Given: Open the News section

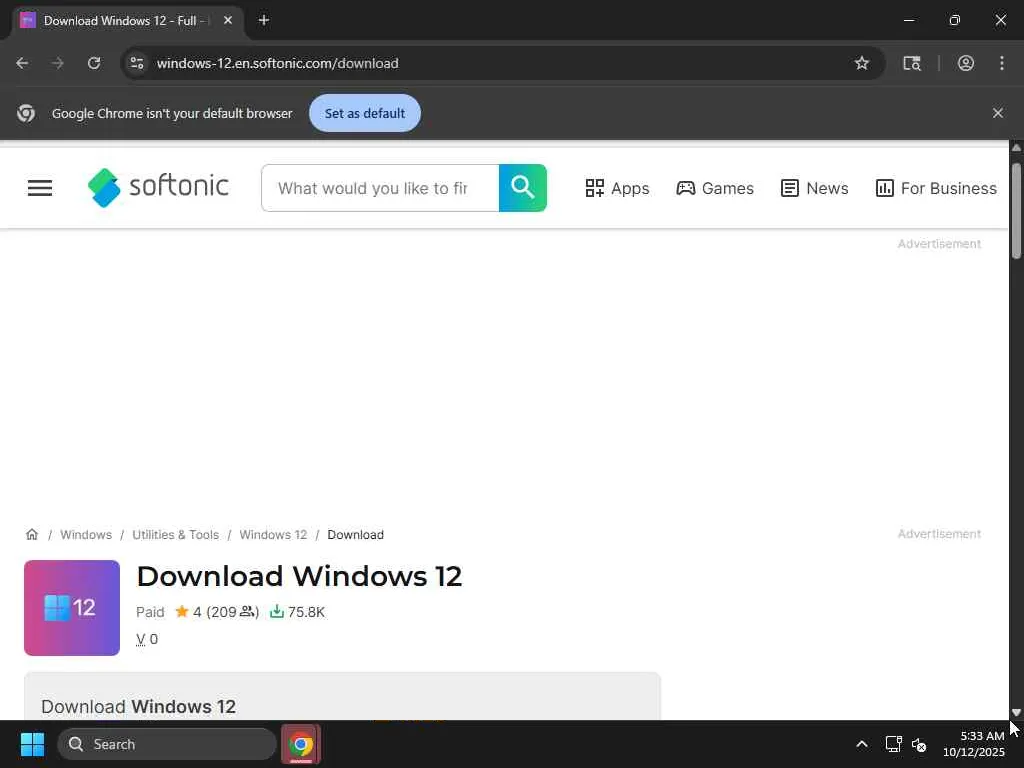Looking at the screenshot, I should point(814,188).
